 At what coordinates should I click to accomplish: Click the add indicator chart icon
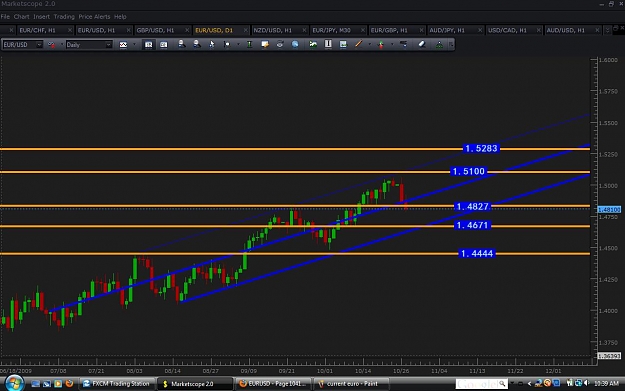pos(313,45)
